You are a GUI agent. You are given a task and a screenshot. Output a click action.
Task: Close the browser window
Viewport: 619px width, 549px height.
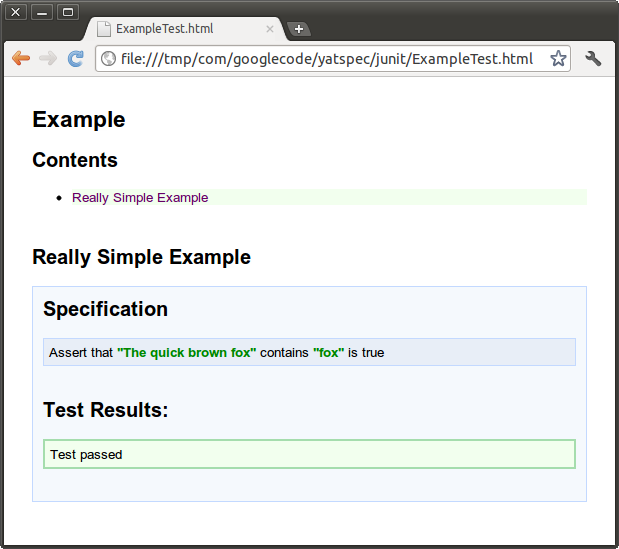pyautogui.click(x=15, y=12)
